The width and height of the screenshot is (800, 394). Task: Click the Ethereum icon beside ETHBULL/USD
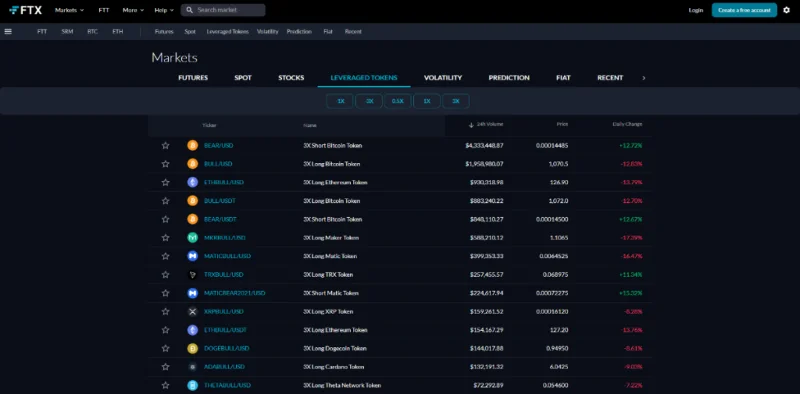[x=192, y=182]
